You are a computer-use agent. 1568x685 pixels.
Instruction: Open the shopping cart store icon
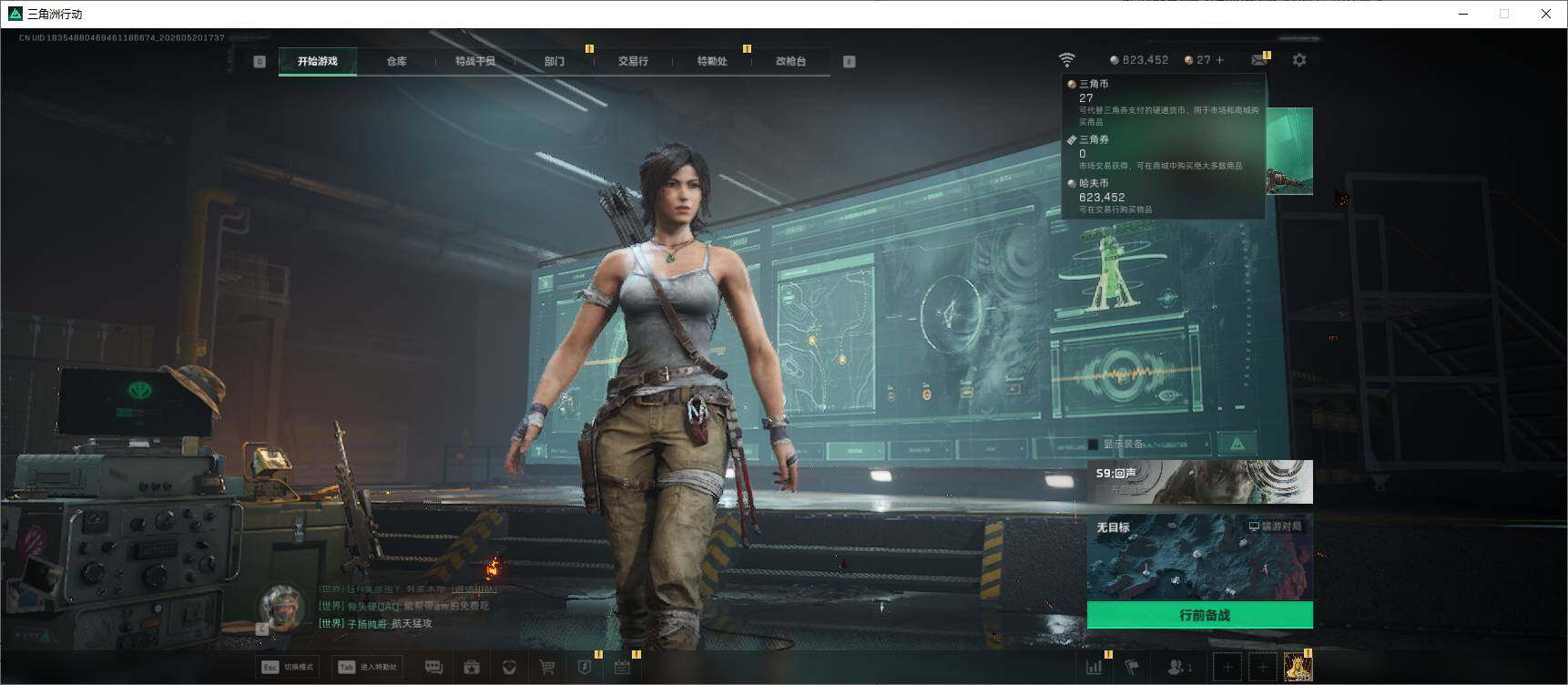tap(546, 668)
